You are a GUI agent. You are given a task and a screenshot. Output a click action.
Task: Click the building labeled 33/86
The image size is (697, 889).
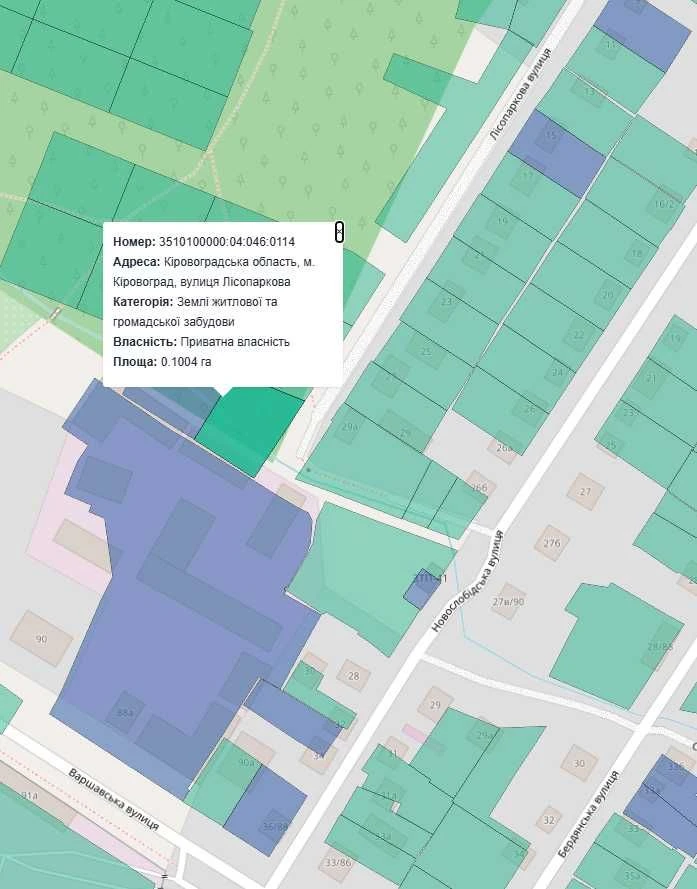(338, 862)
